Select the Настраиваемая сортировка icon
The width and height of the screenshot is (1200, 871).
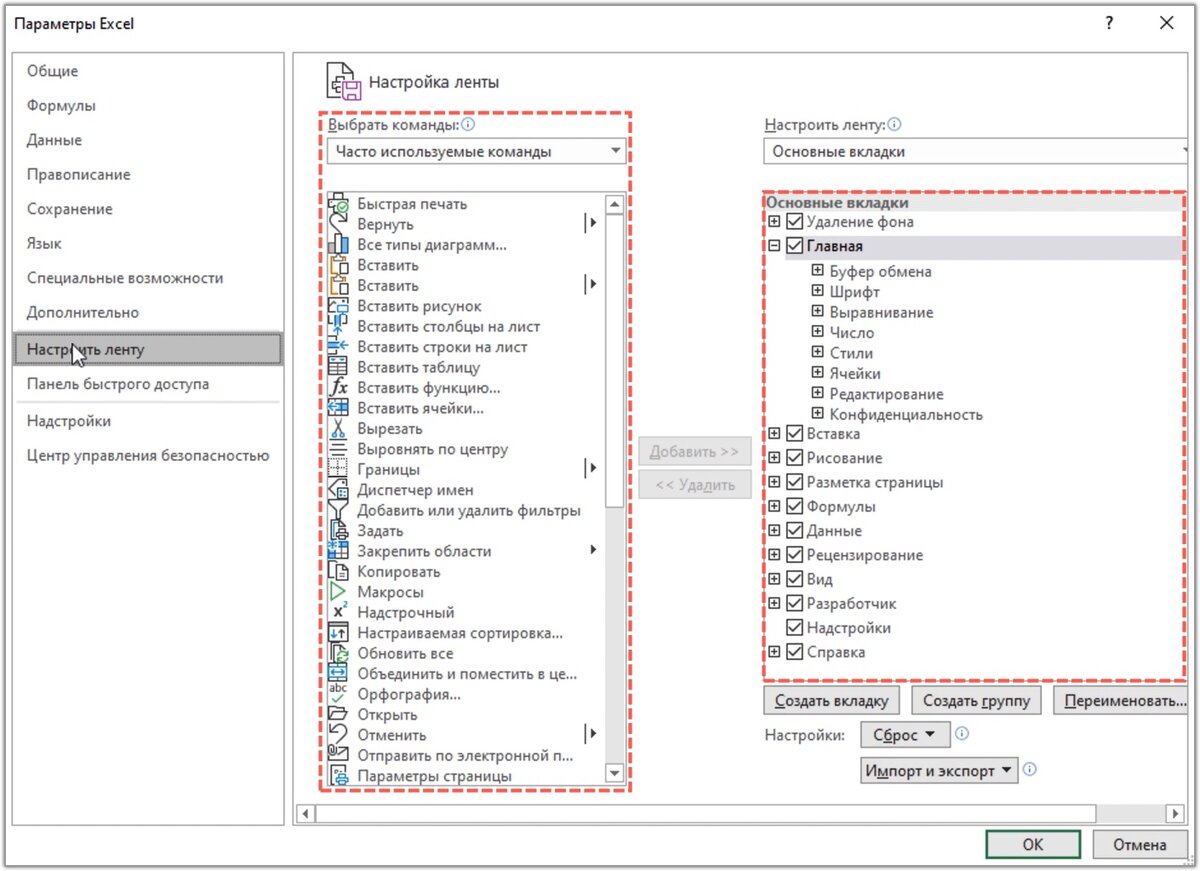click(338, 633)
